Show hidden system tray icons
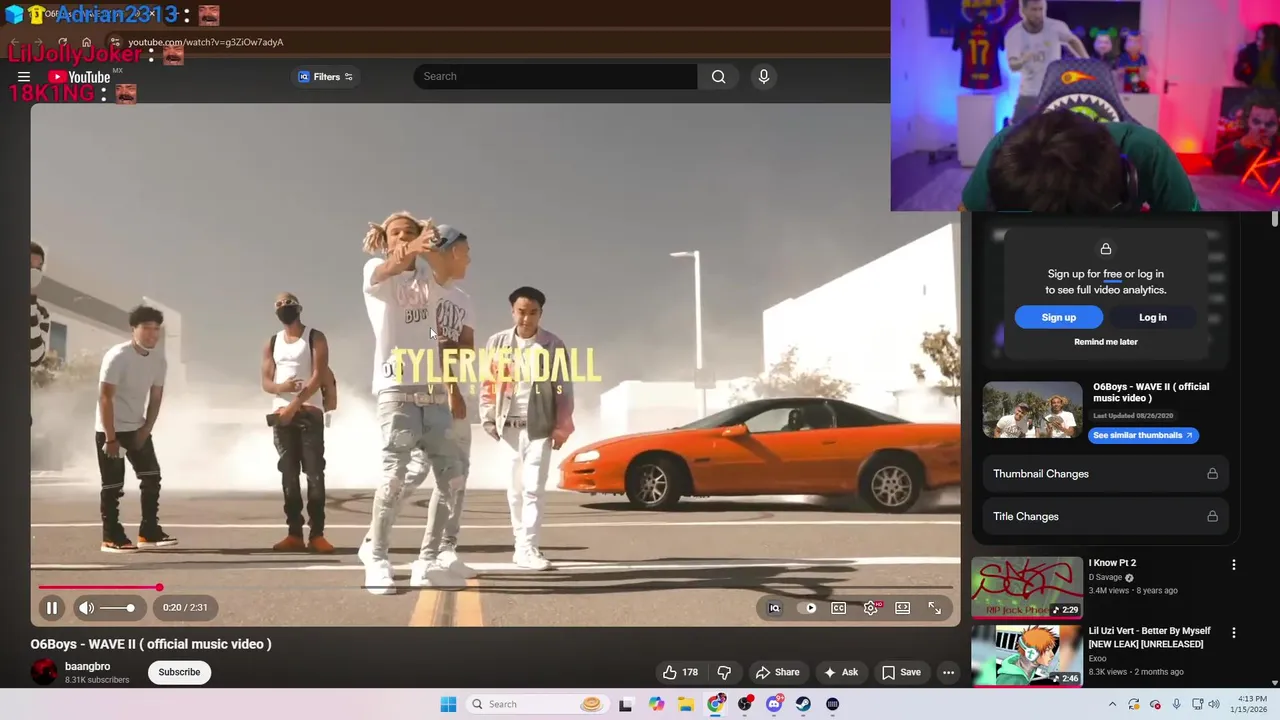The height and width of the screenshot is (720, 1280). [x=1112, y=704]
